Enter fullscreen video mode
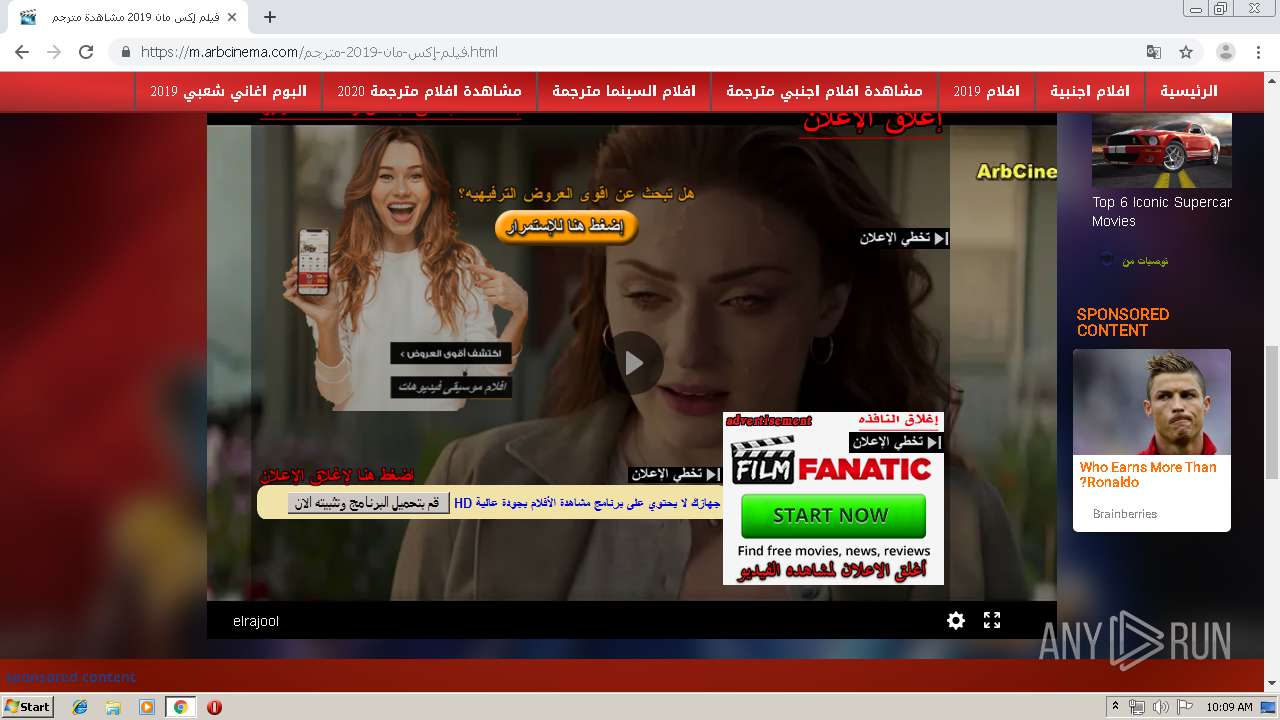This screenshot has height=720, width=1280. click(992, 620)
